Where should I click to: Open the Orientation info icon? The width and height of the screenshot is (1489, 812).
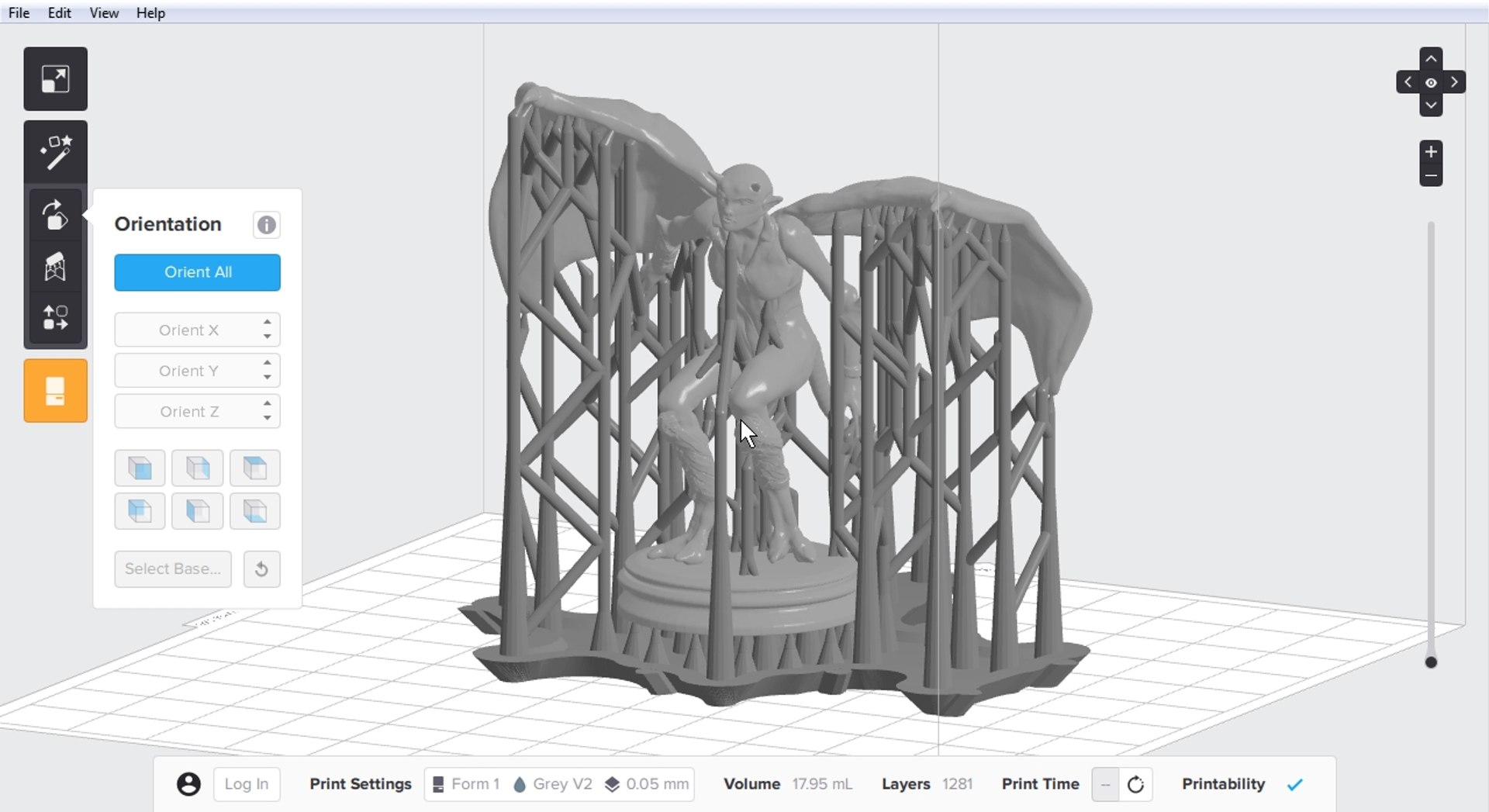266,225
